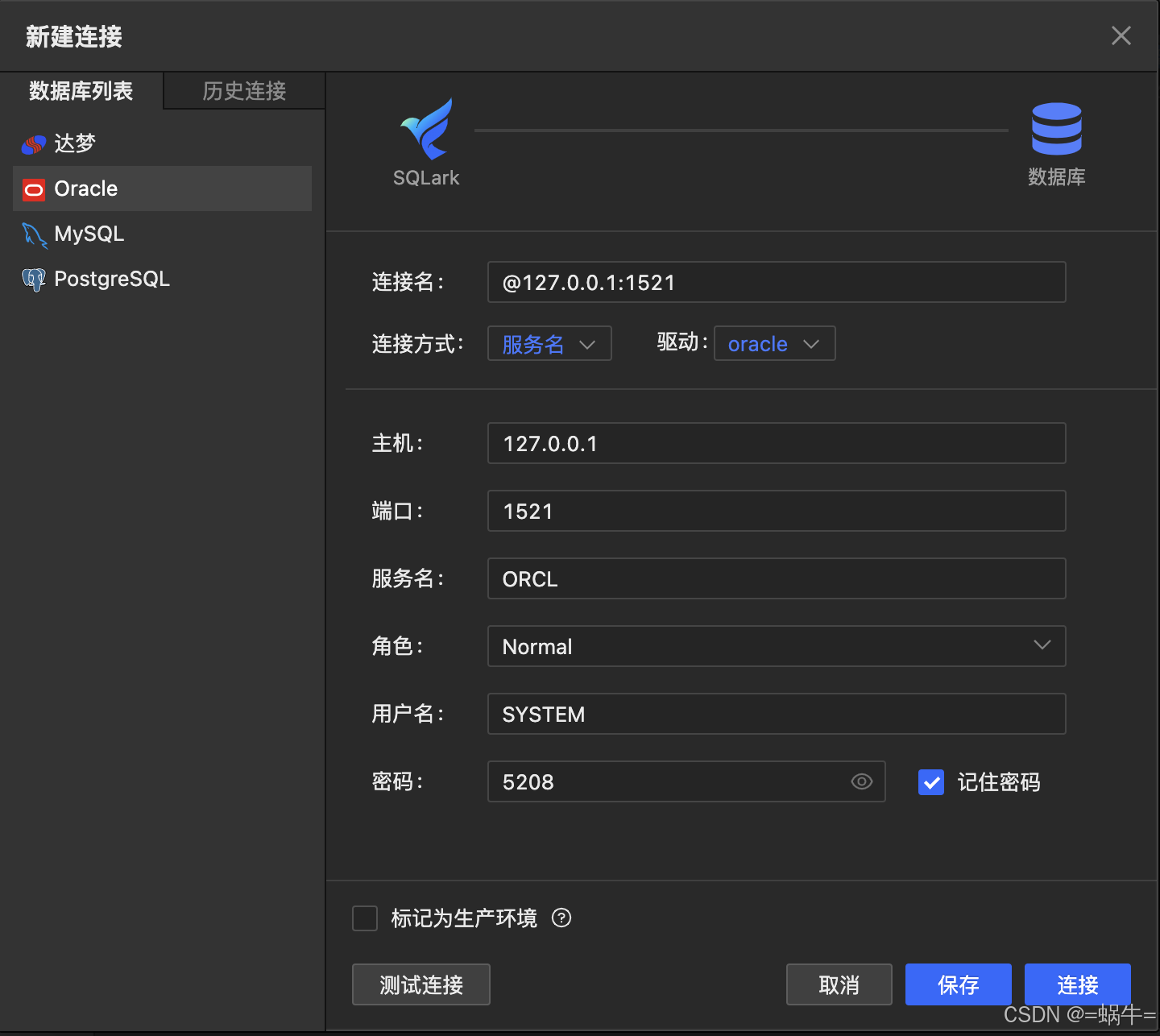The width and height of the screenshot is (1160, 1036).
Task: Click the PostgreSQL elephant icon
Action: pyautogui.click(x=34, y=280)
